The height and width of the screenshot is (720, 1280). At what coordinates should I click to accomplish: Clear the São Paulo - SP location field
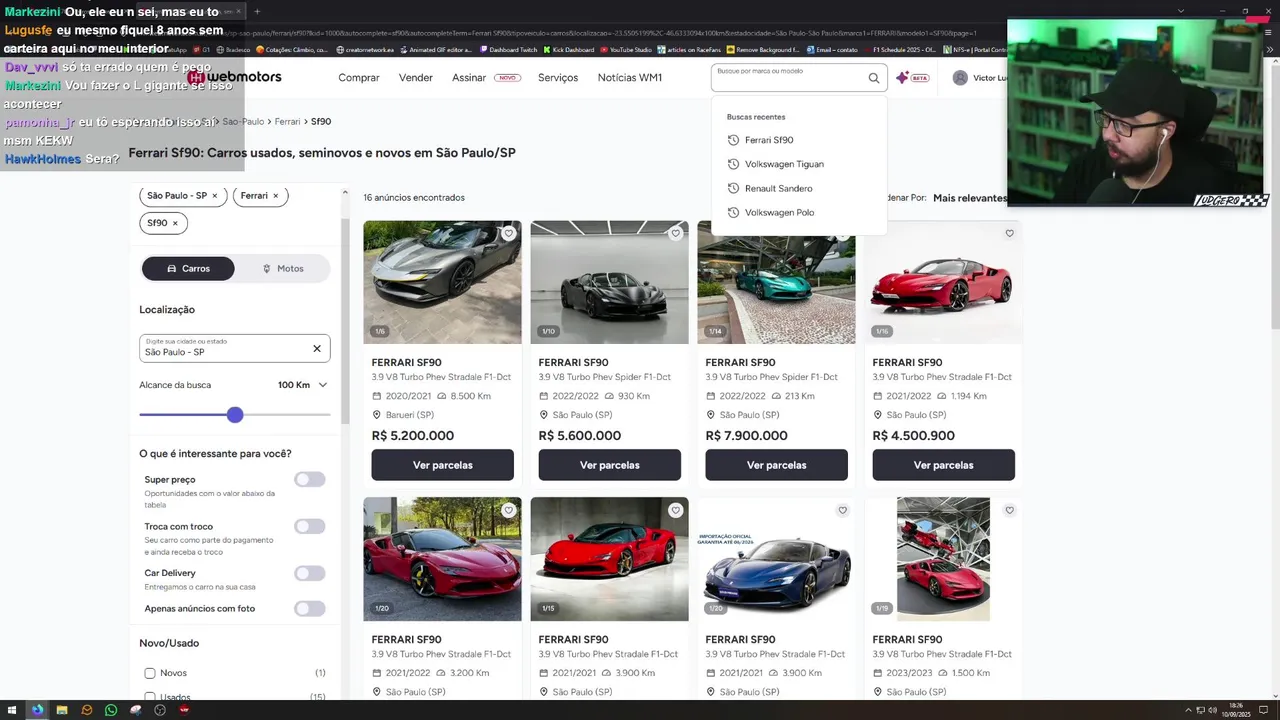(317, 349)
